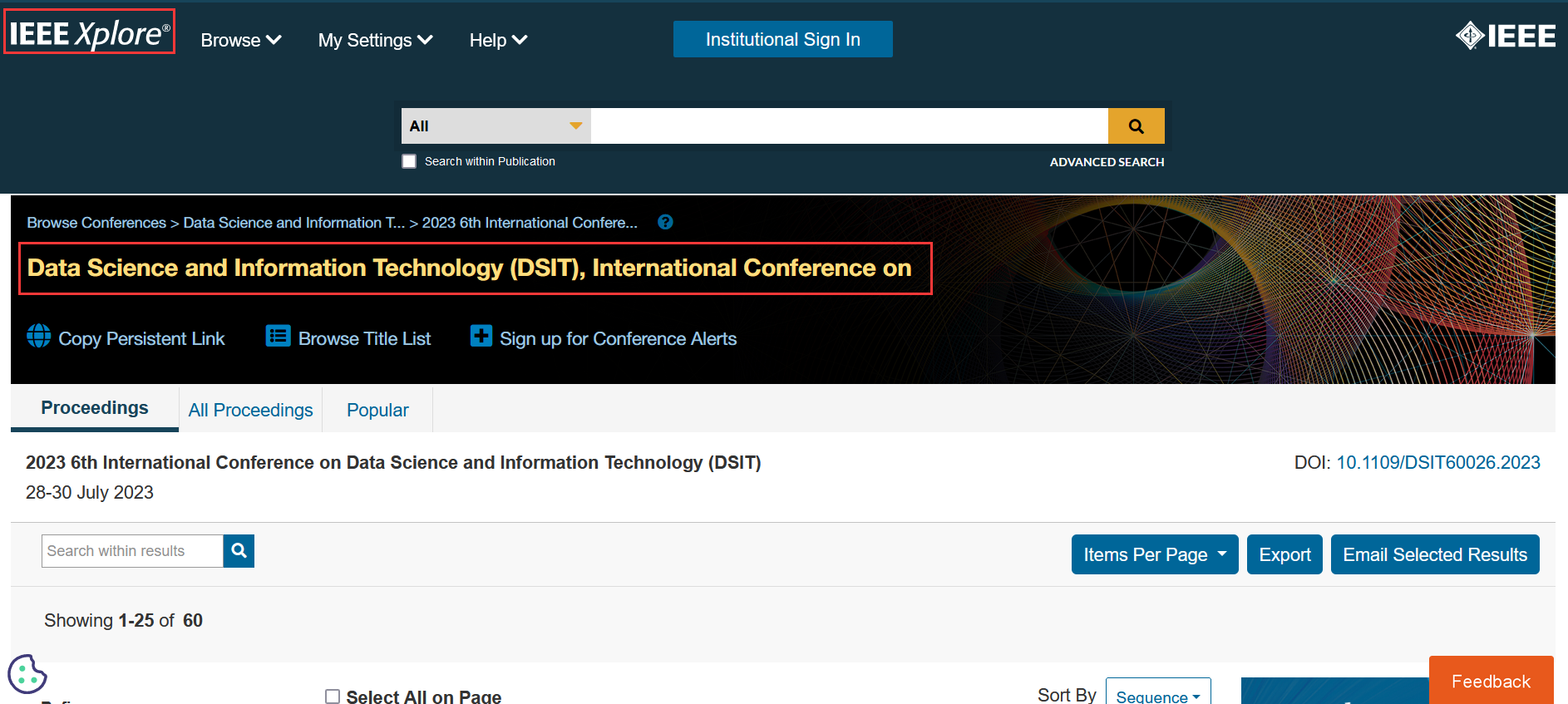Click the Institutional Sign In button
The height and width of the screenshot is (704, 1568).
tap(782, 39)
